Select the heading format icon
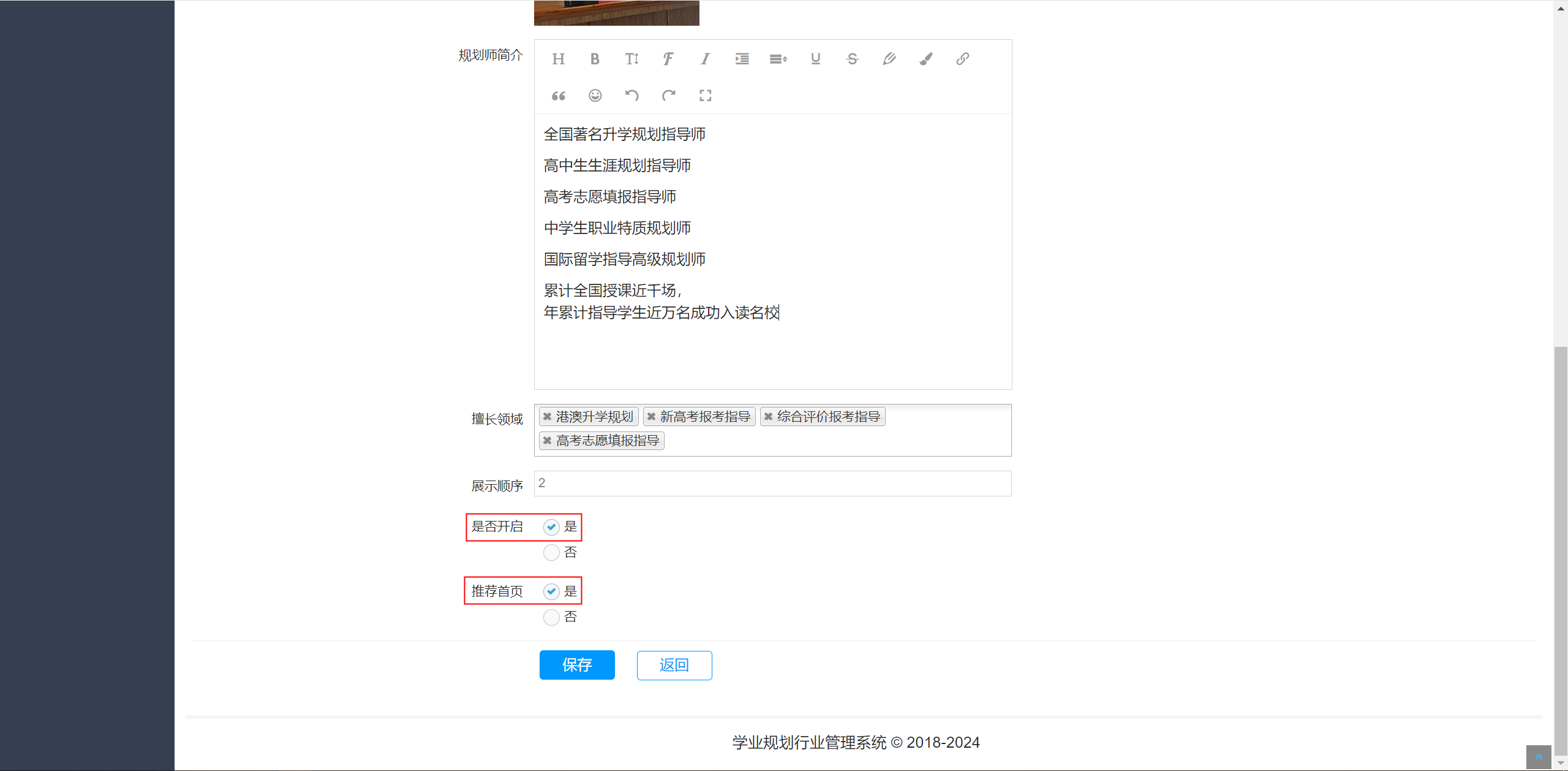 tap(557, 59)
